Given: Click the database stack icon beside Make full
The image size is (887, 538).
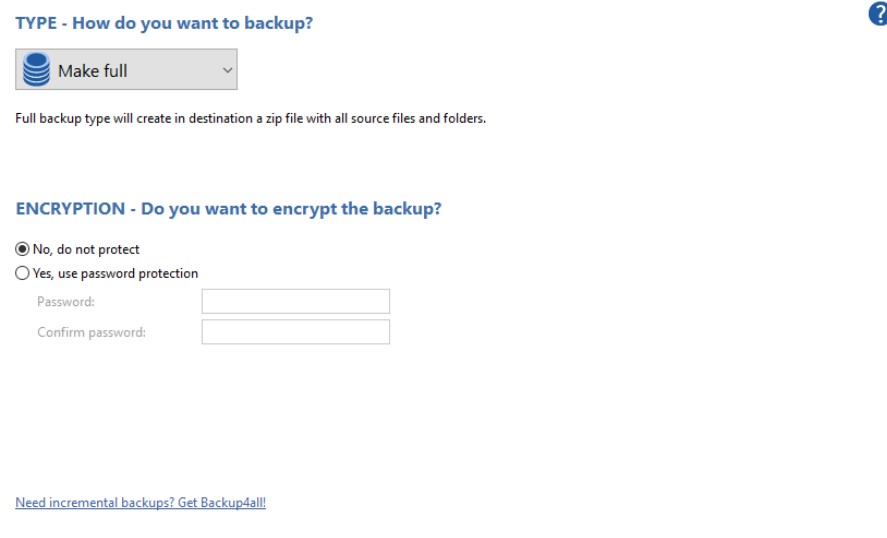Looking at the screenshot, I should pos(37,71).
